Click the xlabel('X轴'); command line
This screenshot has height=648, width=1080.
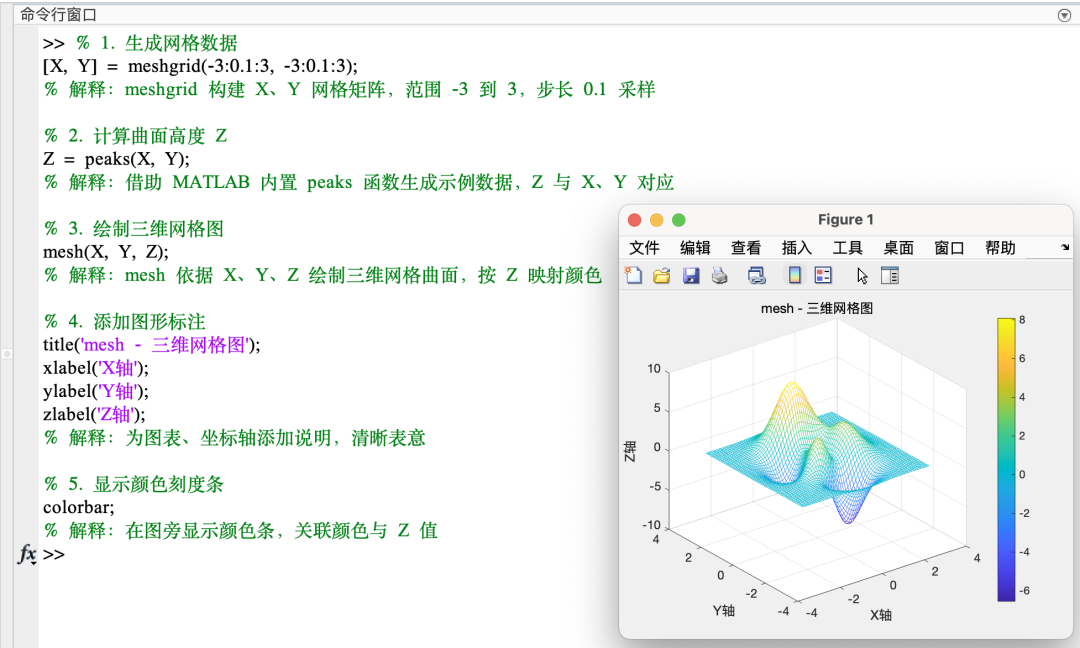click(96, 368)
